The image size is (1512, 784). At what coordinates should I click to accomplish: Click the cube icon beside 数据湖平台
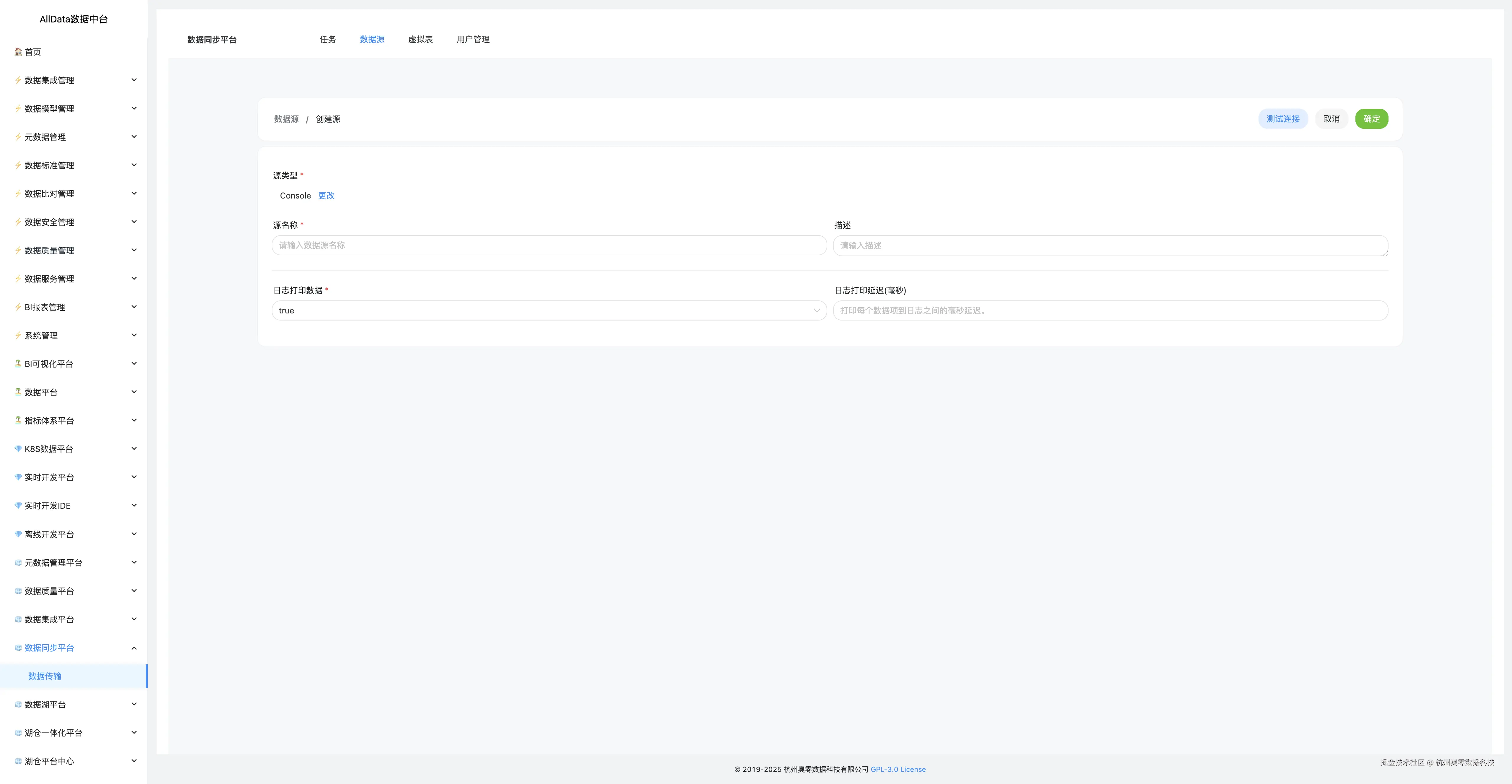18,704
